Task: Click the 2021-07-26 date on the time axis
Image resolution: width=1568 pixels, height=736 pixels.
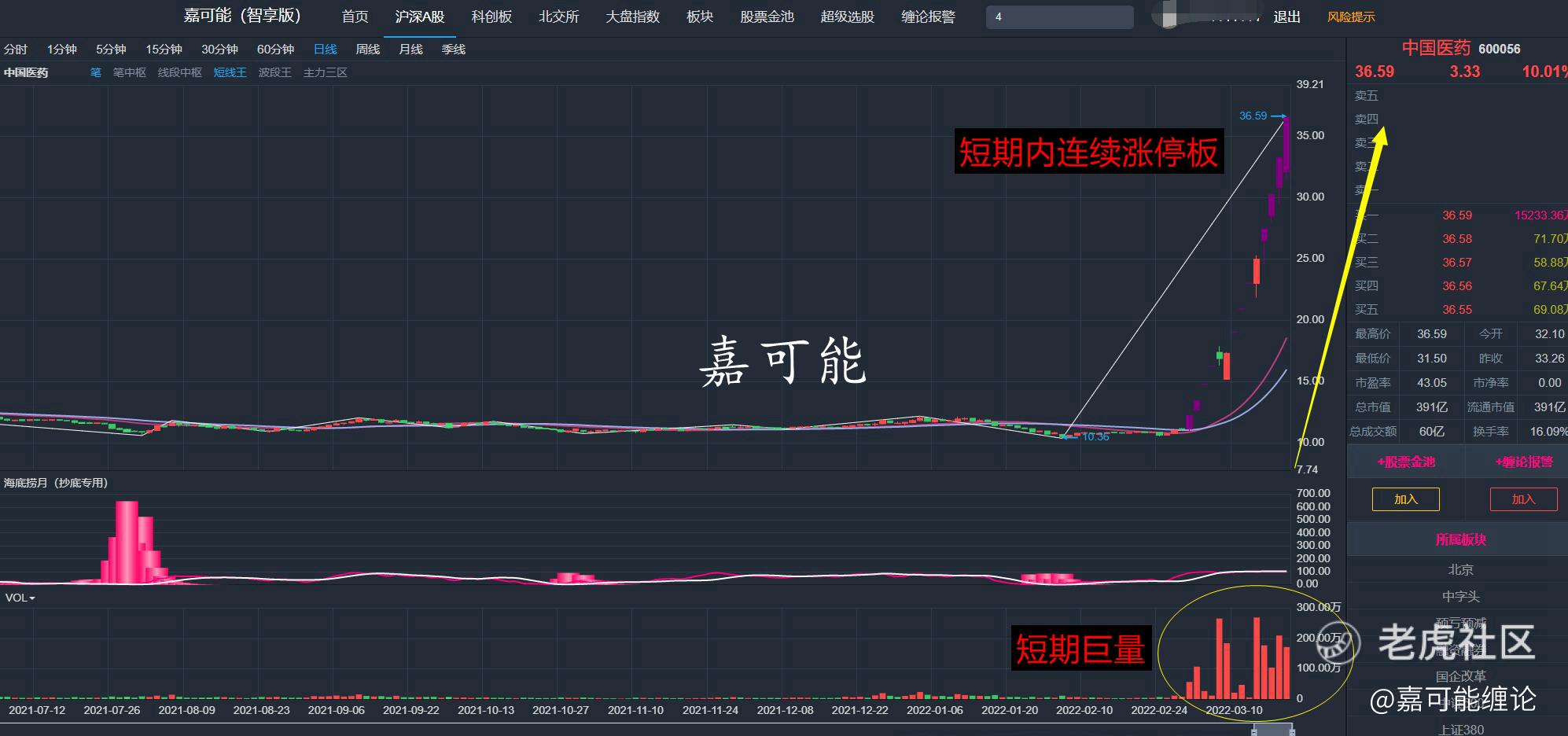Action: tap(112, 710)
